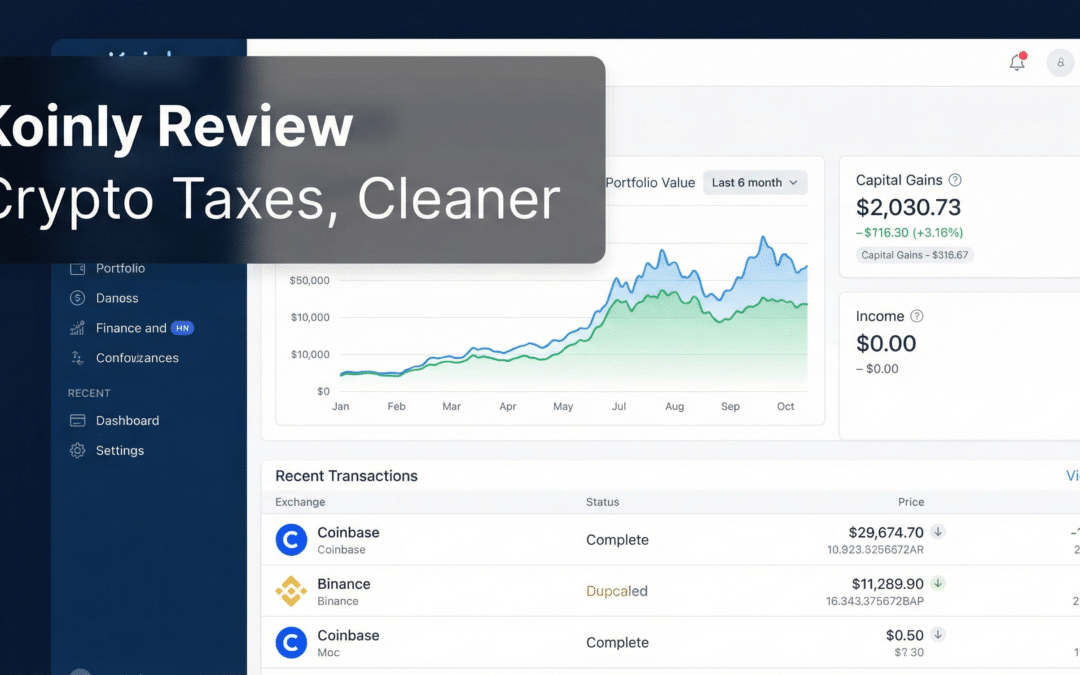
Task: Click the Binance exchange name
Action: tap(344, 584)
